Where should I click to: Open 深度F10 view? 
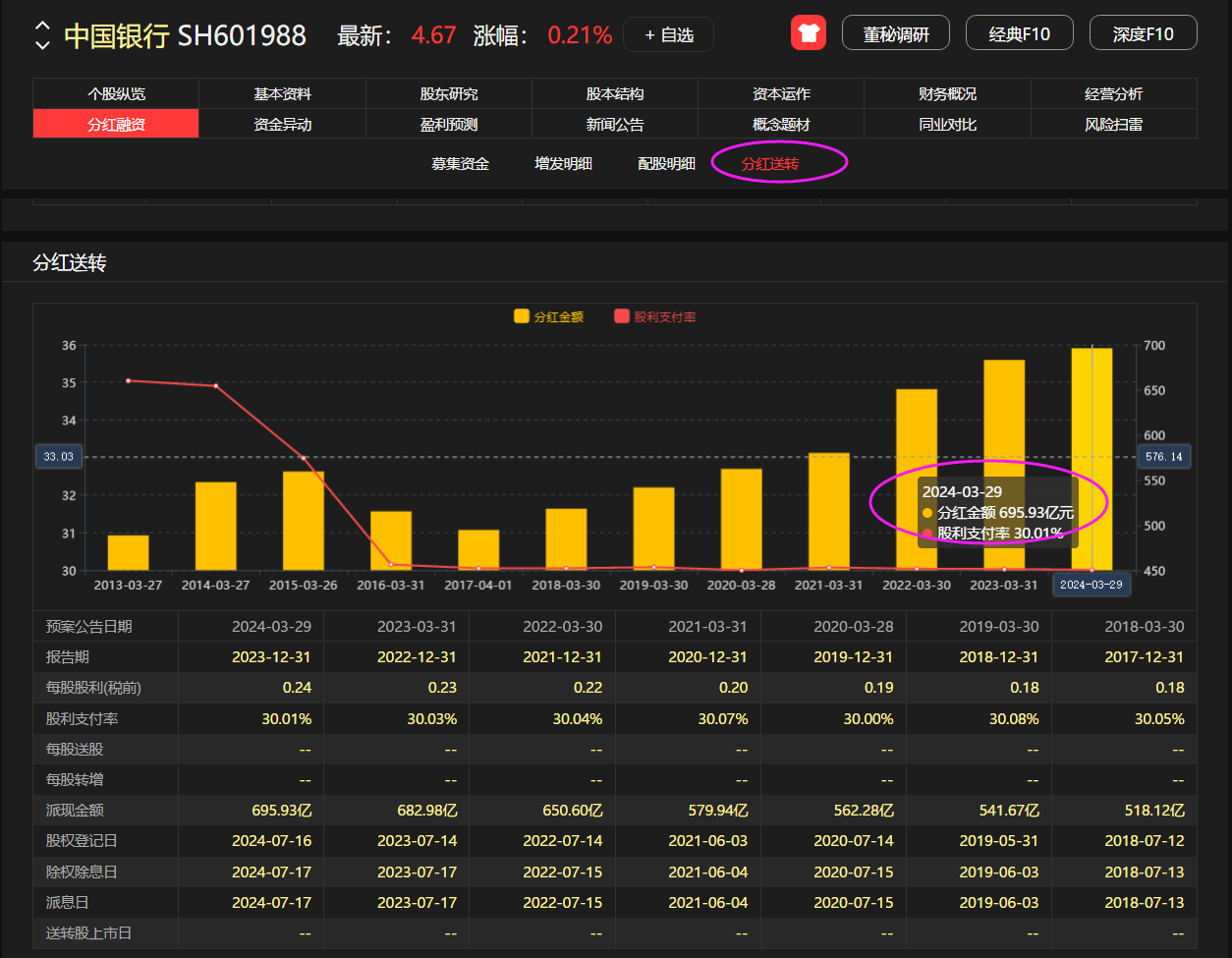1144,33
